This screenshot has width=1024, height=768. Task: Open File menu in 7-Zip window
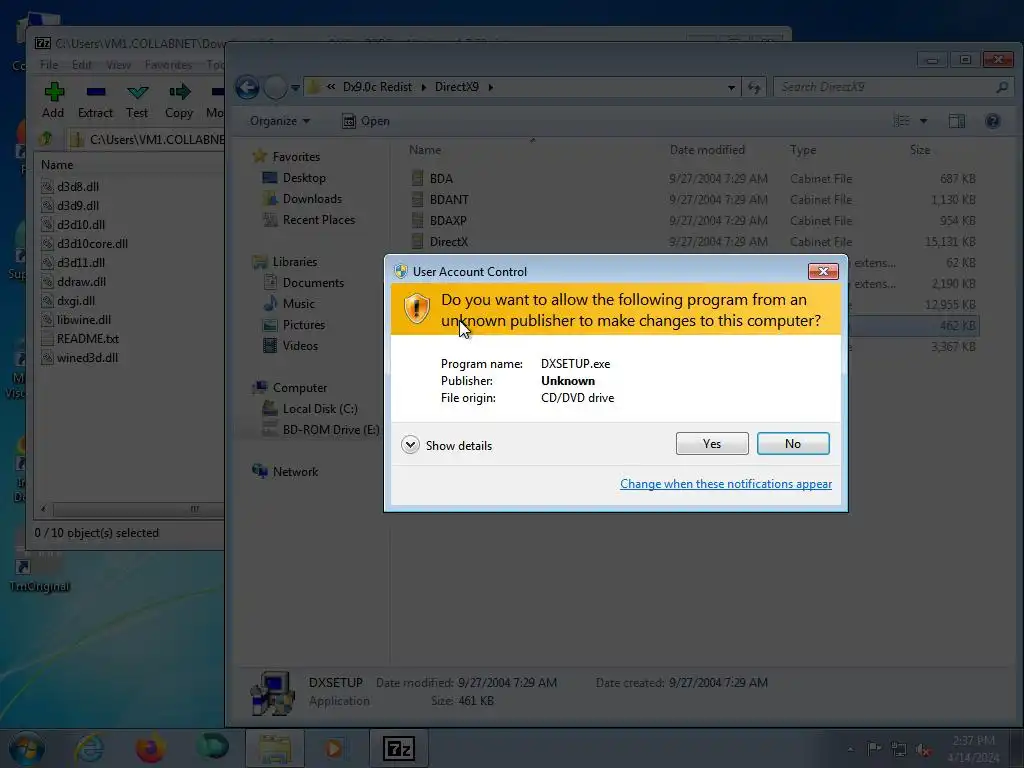pos(49,65)
